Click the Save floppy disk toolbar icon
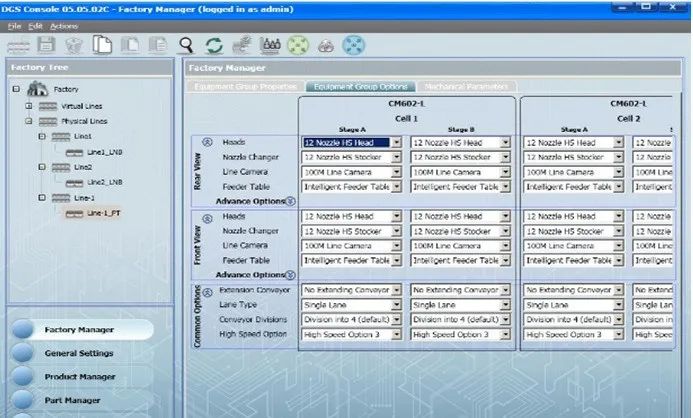693x418 pixels. (45, 45)
